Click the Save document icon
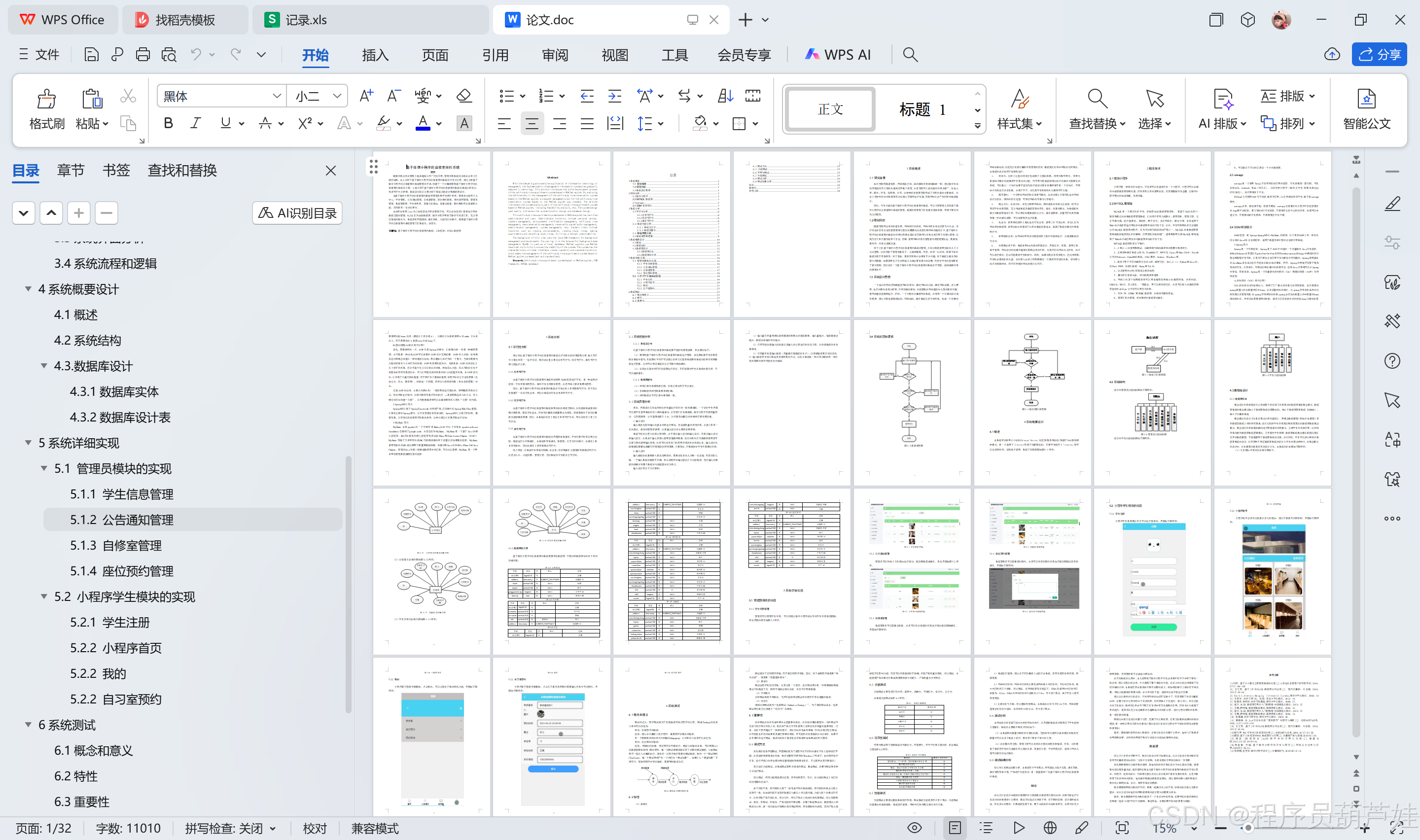Screen dimensions: 1420x840 pyautogui.click(x=91, y=54)
